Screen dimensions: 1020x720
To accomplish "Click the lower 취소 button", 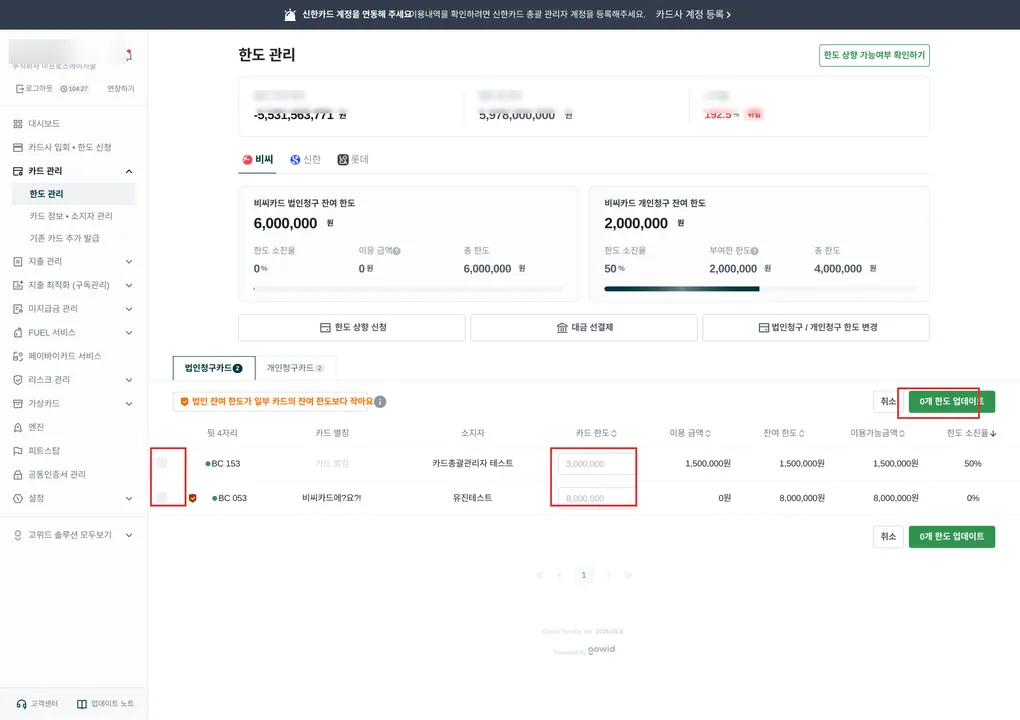I will [887, 537].
